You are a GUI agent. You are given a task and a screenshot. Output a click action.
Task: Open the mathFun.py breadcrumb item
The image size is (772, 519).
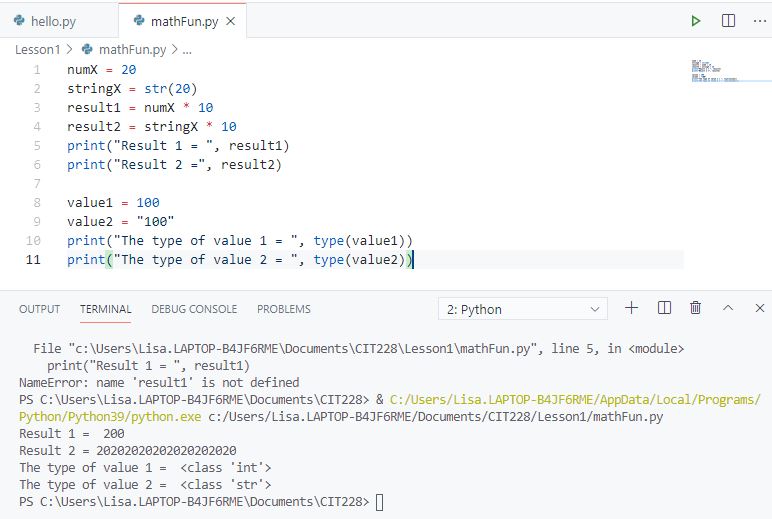click(132, 50)
